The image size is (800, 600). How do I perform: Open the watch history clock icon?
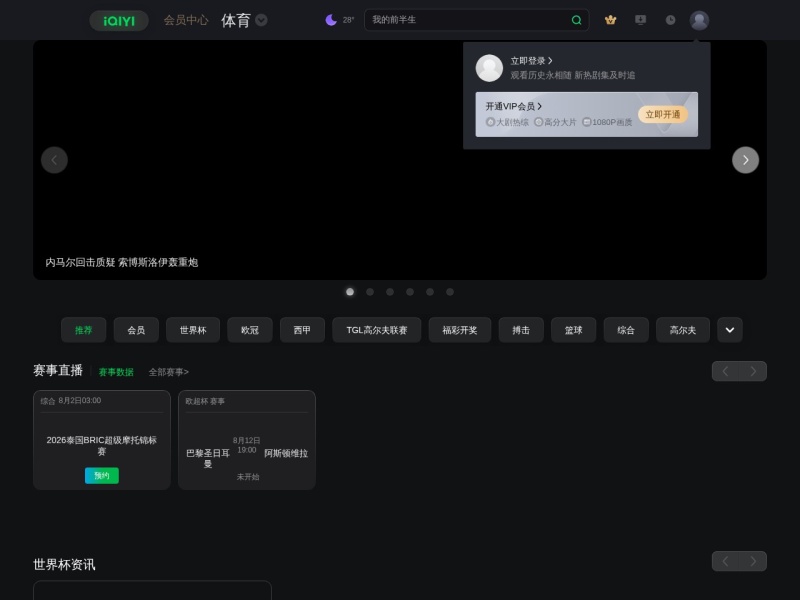pos(670,20)
